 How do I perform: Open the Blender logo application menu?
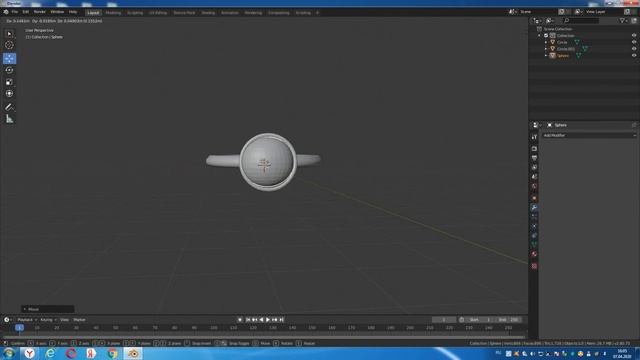pyautogui.click(x=6, y=12)
